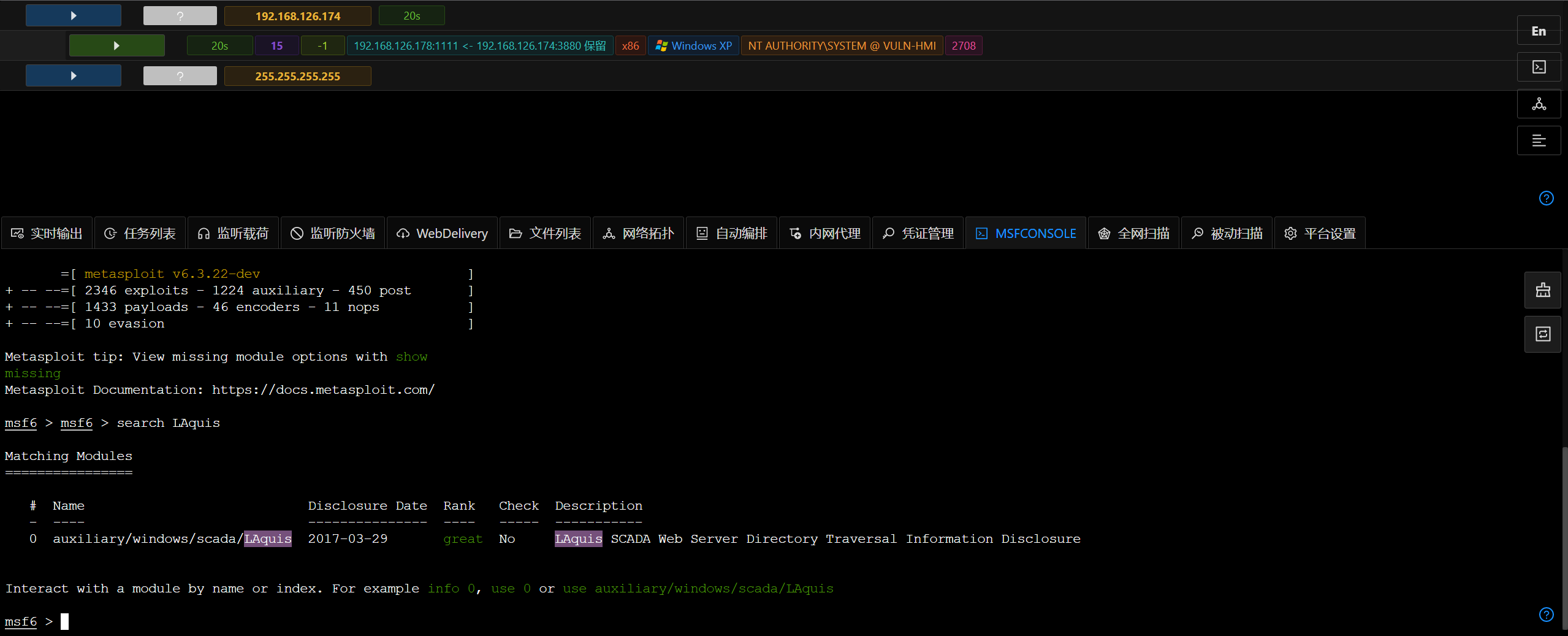Click the 2708 process ID tag

pos(964,46)
